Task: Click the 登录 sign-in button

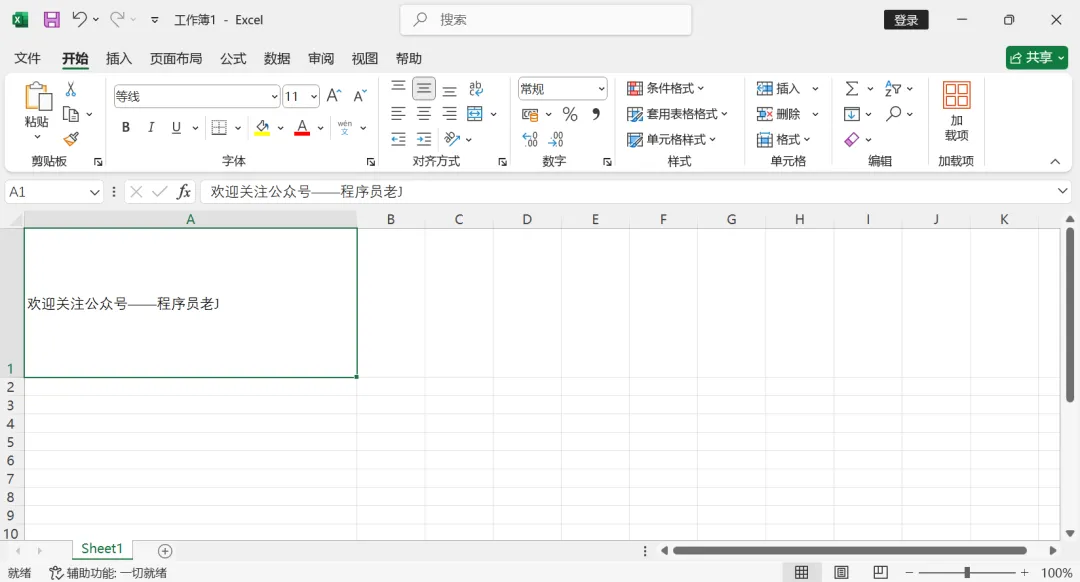Action: click(906, 20)
